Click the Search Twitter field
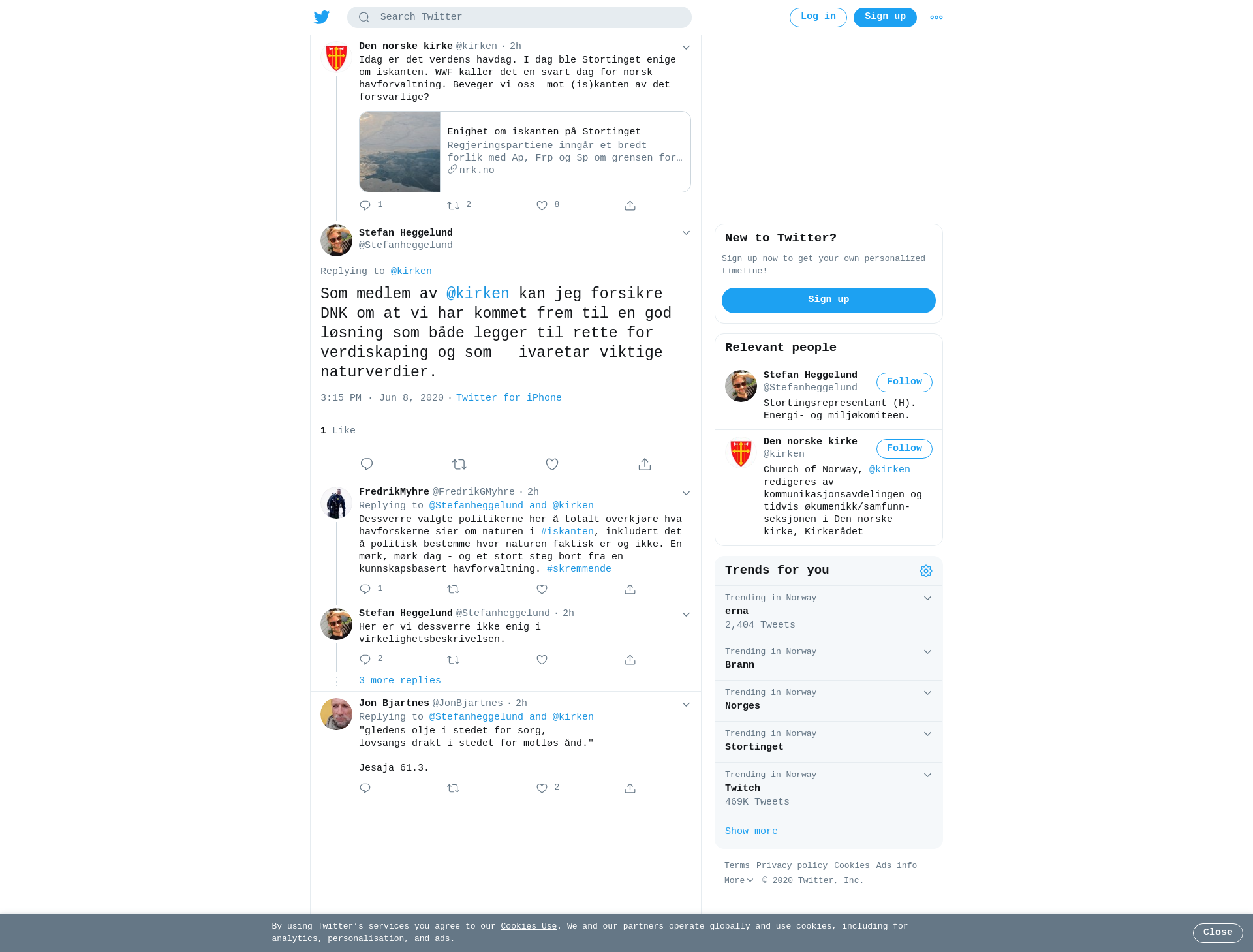 519,18
